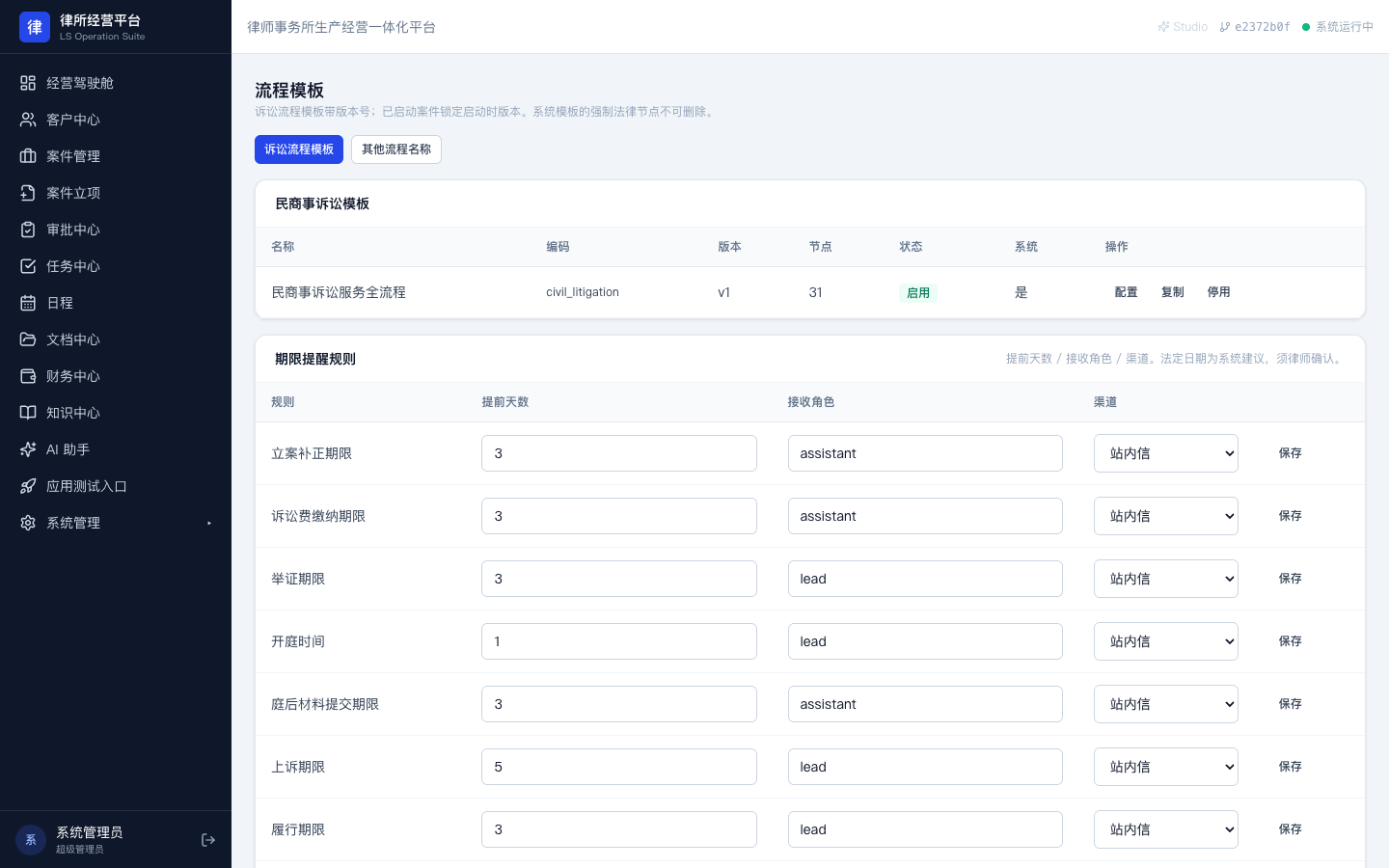Click the Studio sparkle icon in header
The height and width of the screenshot is (868, 1389).
1163,27
